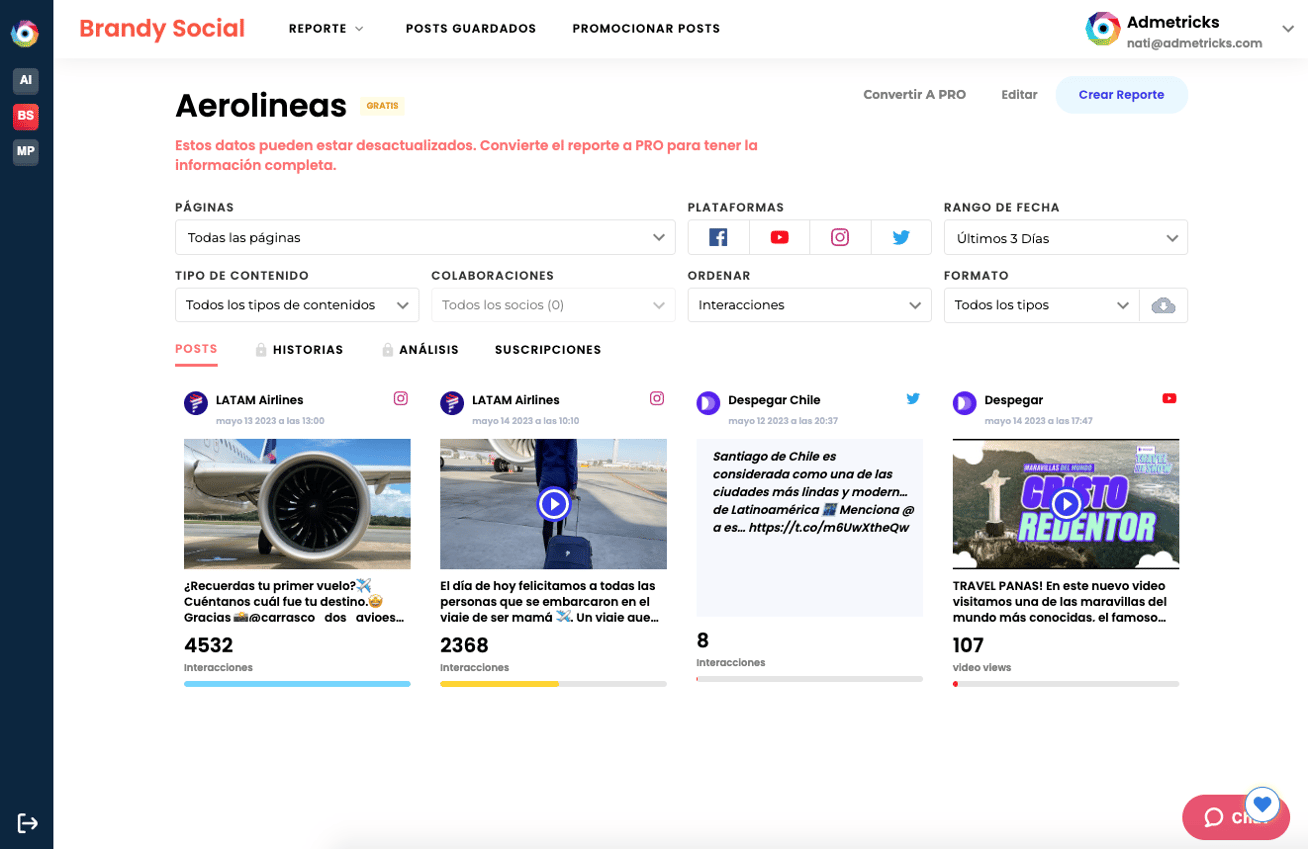Open the Ordenar dropdown
This screenshot has height=849, width=1308.
click(809, 305)
